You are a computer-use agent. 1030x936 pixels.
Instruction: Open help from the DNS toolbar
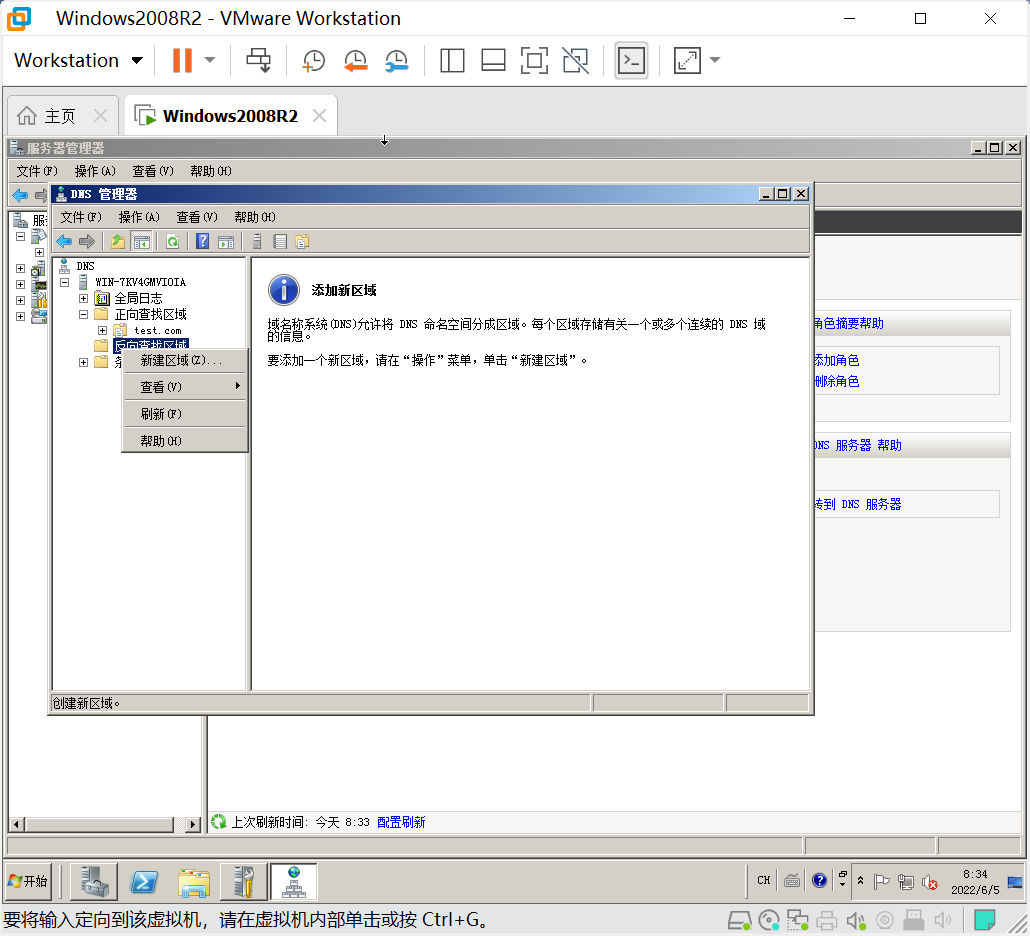[202, 242]
